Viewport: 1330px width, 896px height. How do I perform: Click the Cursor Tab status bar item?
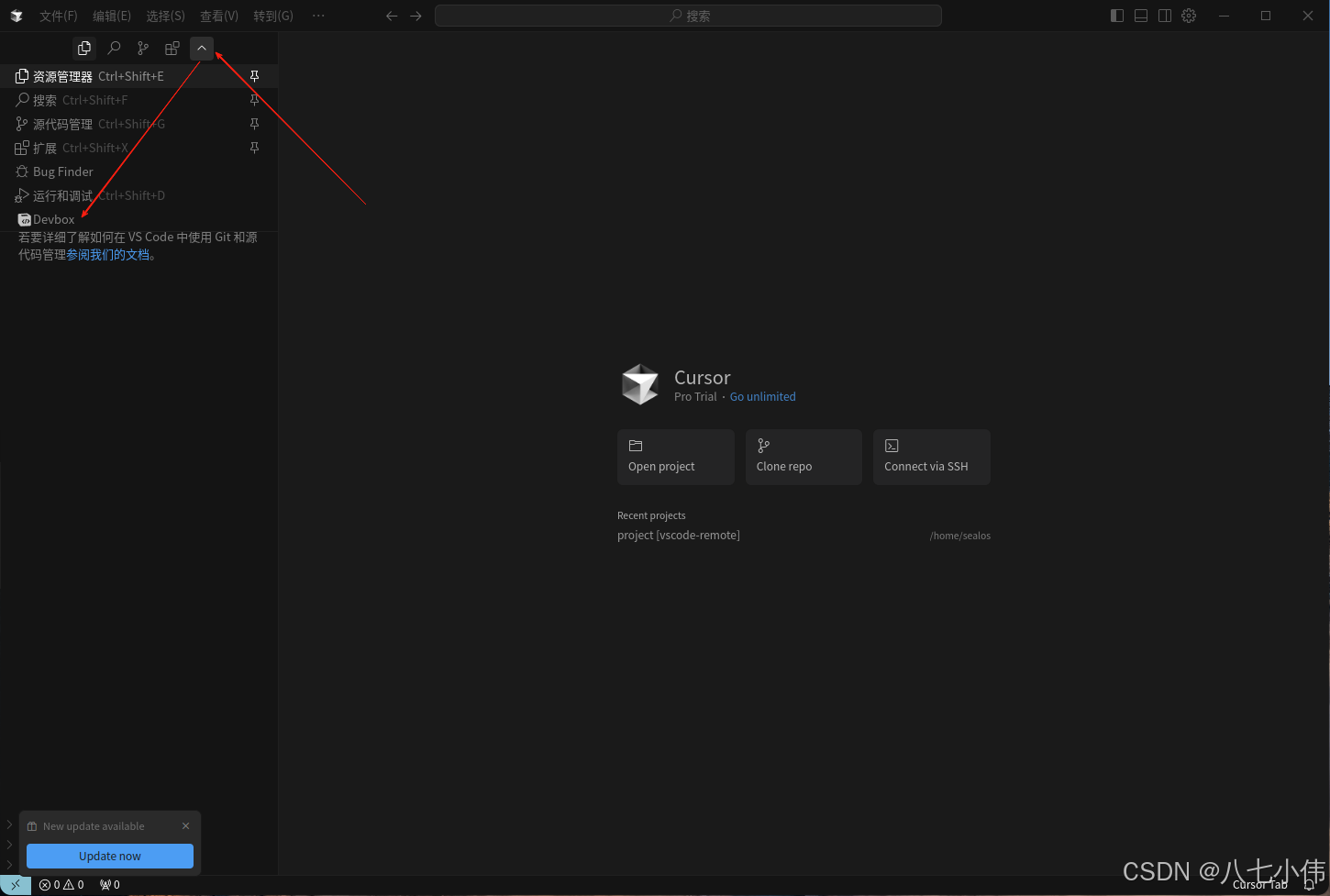(1260, 885)
